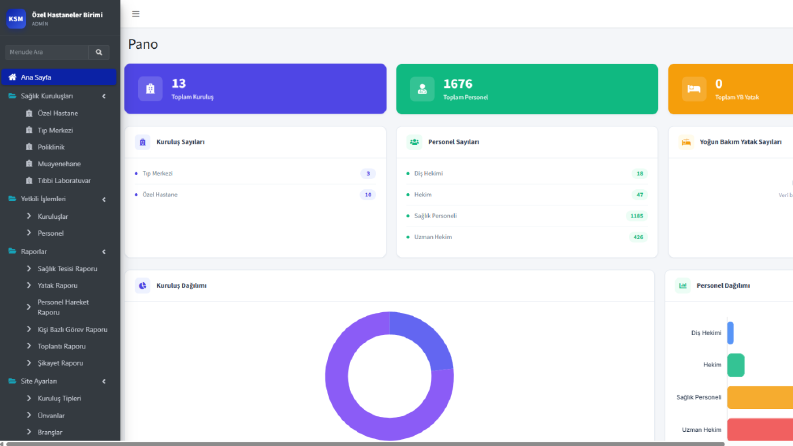
Task: Collapse the Site Ayarları section arrow
Action: (x=104, y=381)
